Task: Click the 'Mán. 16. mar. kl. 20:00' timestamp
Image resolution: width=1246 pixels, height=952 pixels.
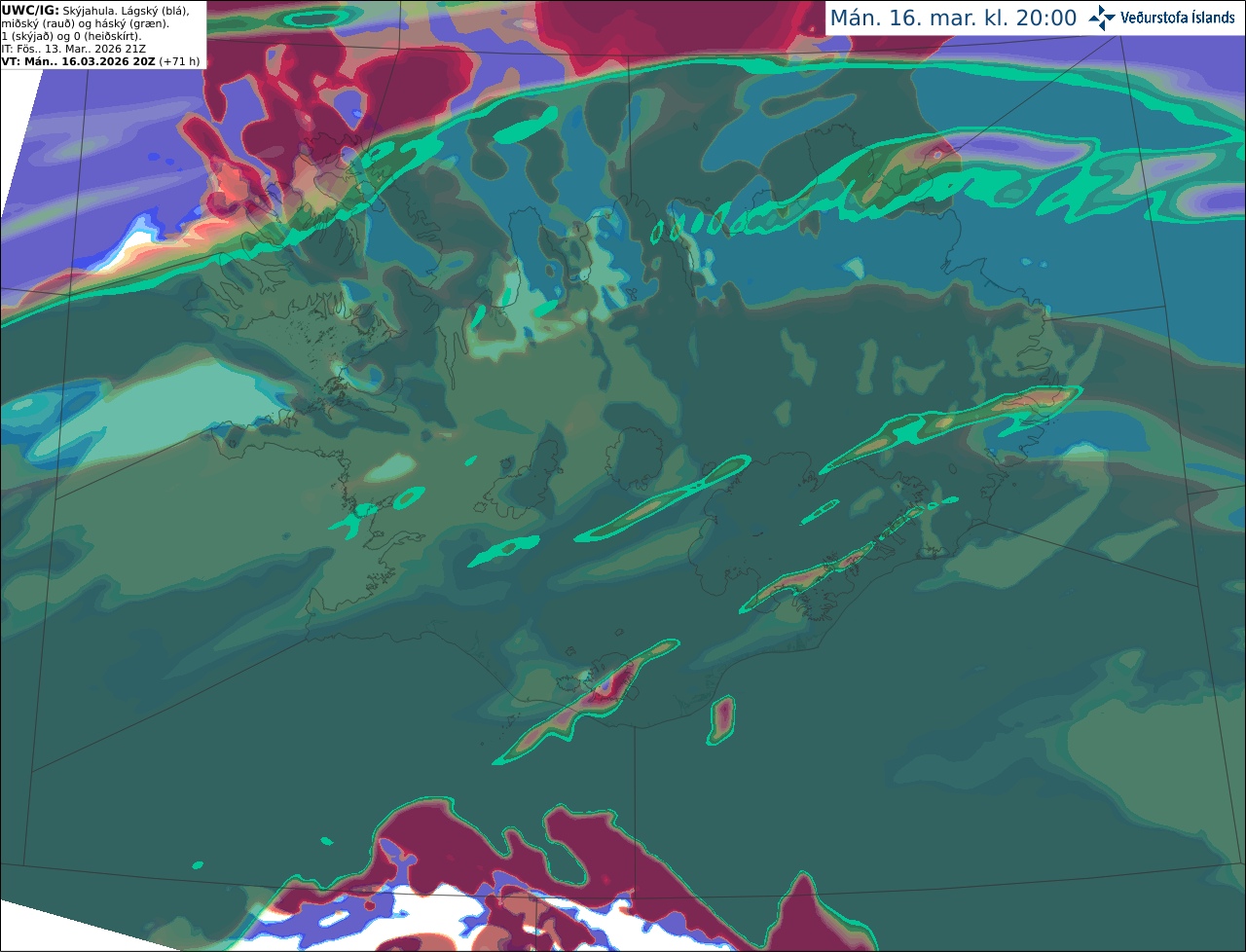Action: tap(953, 18)
